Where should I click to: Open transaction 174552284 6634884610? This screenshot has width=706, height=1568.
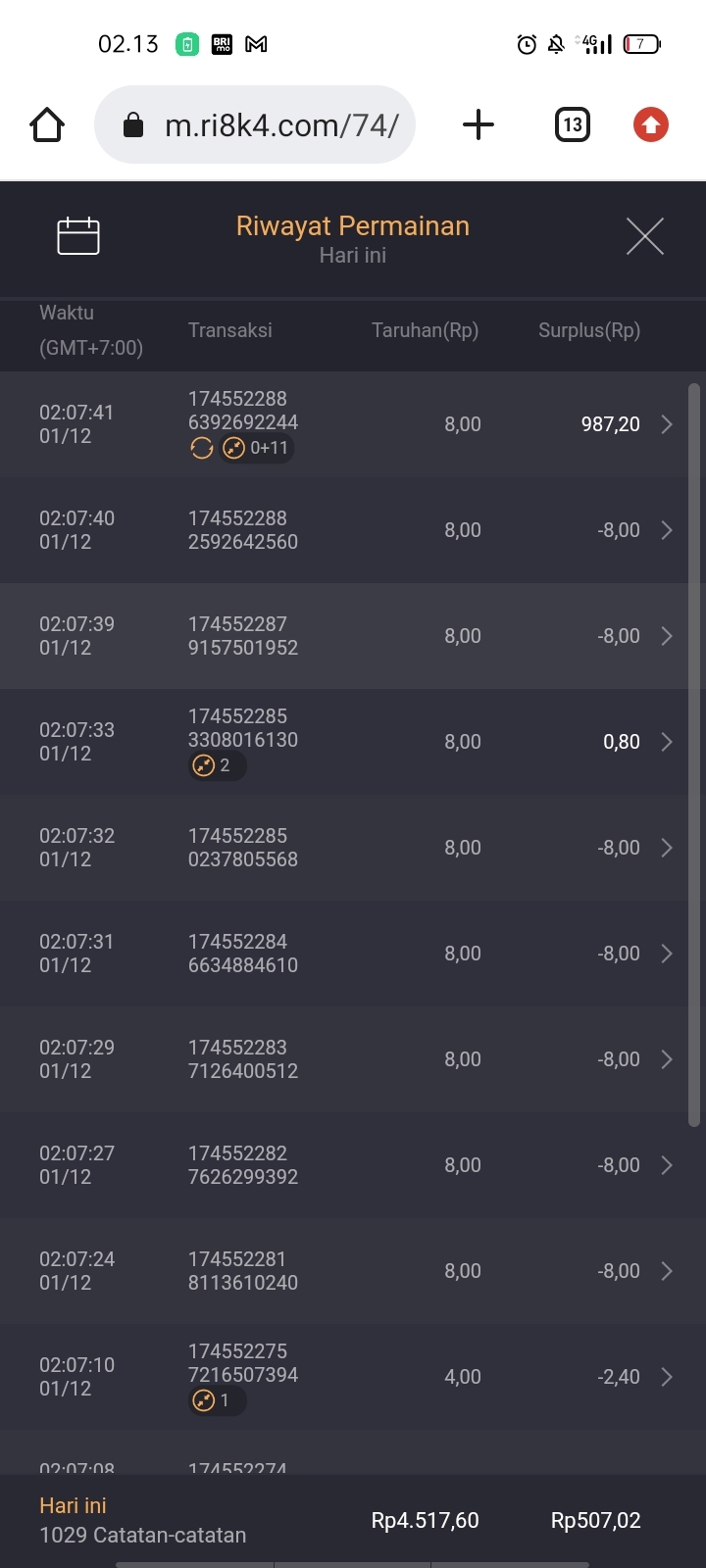(x=243, y=954)
